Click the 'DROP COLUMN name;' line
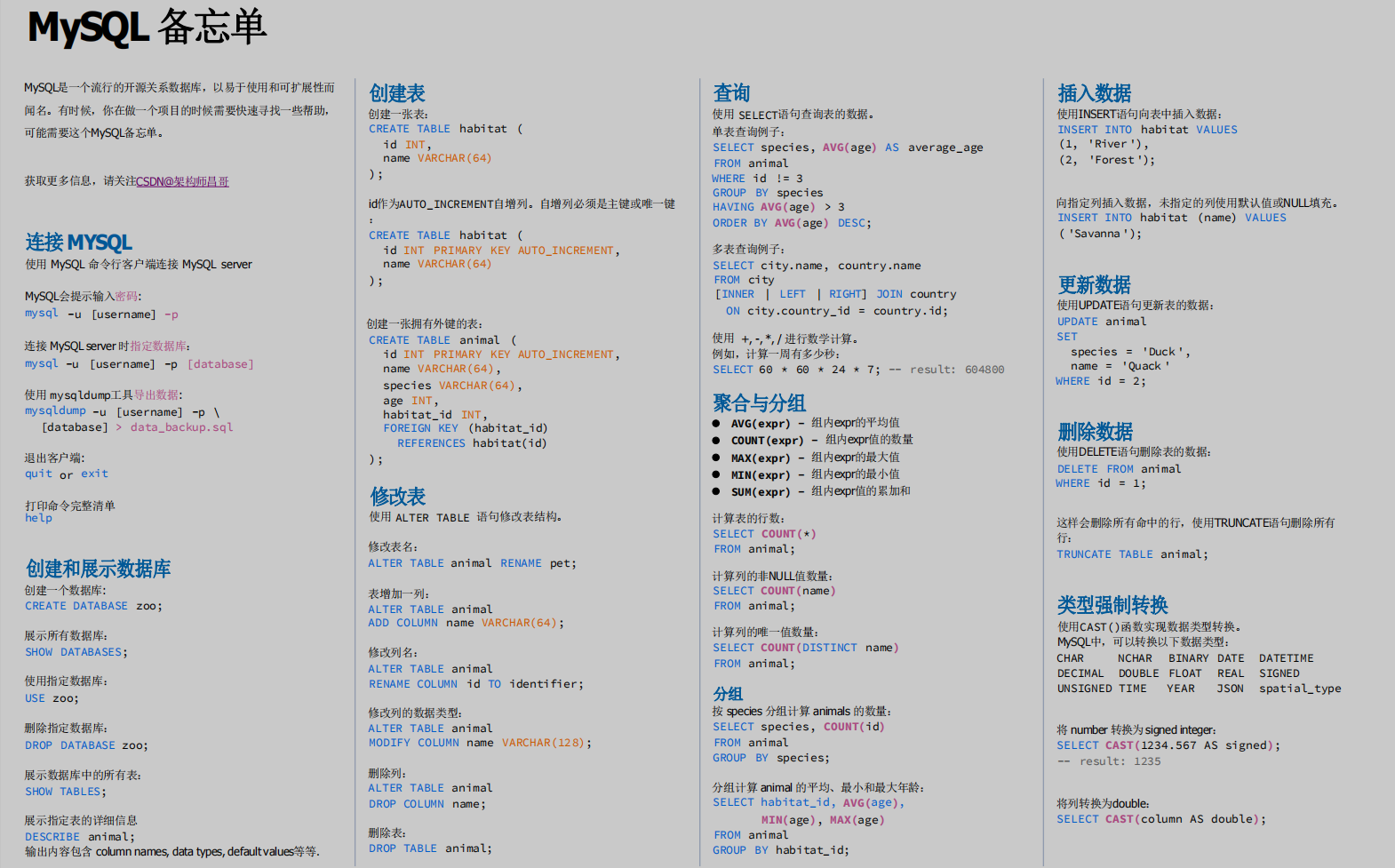Image resolution: width=1395 pixels, height=868 pixels. [x=427, y=804]
